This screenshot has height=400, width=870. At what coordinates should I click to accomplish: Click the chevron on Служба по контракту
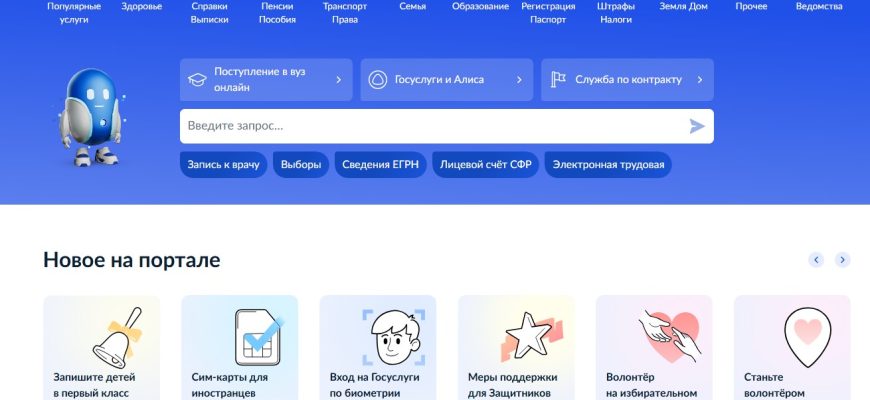point(700,80)
